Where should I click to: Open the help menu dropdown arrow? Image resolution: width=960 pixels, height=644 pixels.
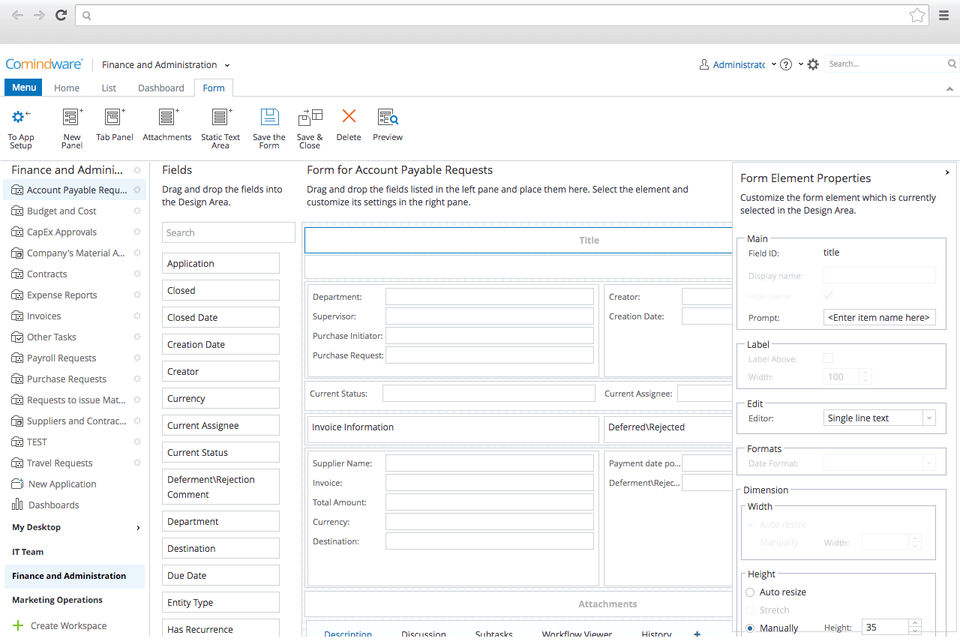800,64
